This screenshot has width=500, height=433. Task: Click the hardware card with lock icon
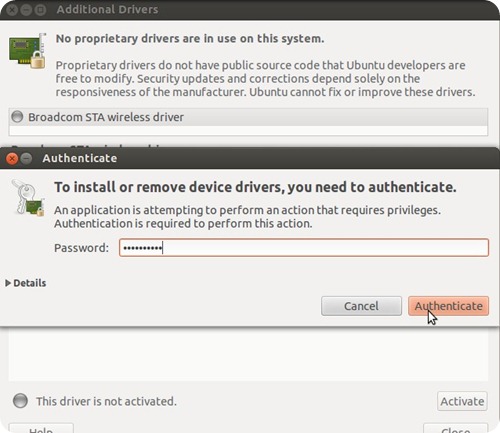coord(28,50)
